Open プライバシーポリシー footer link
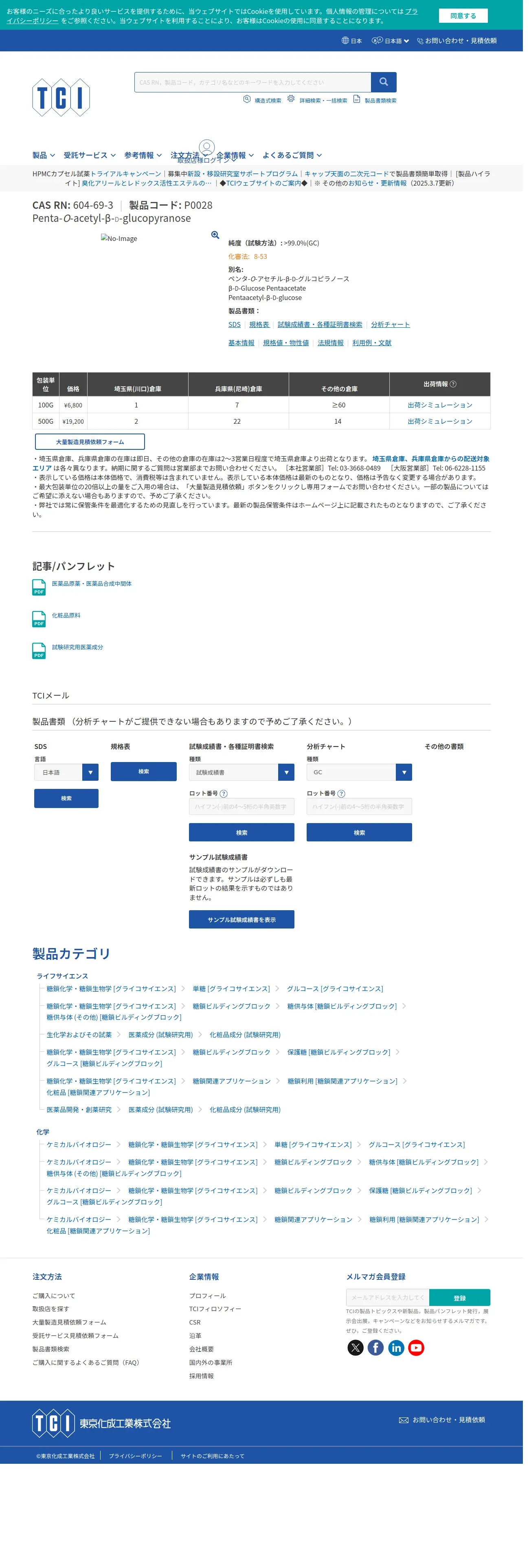 tap(136, 1456)
